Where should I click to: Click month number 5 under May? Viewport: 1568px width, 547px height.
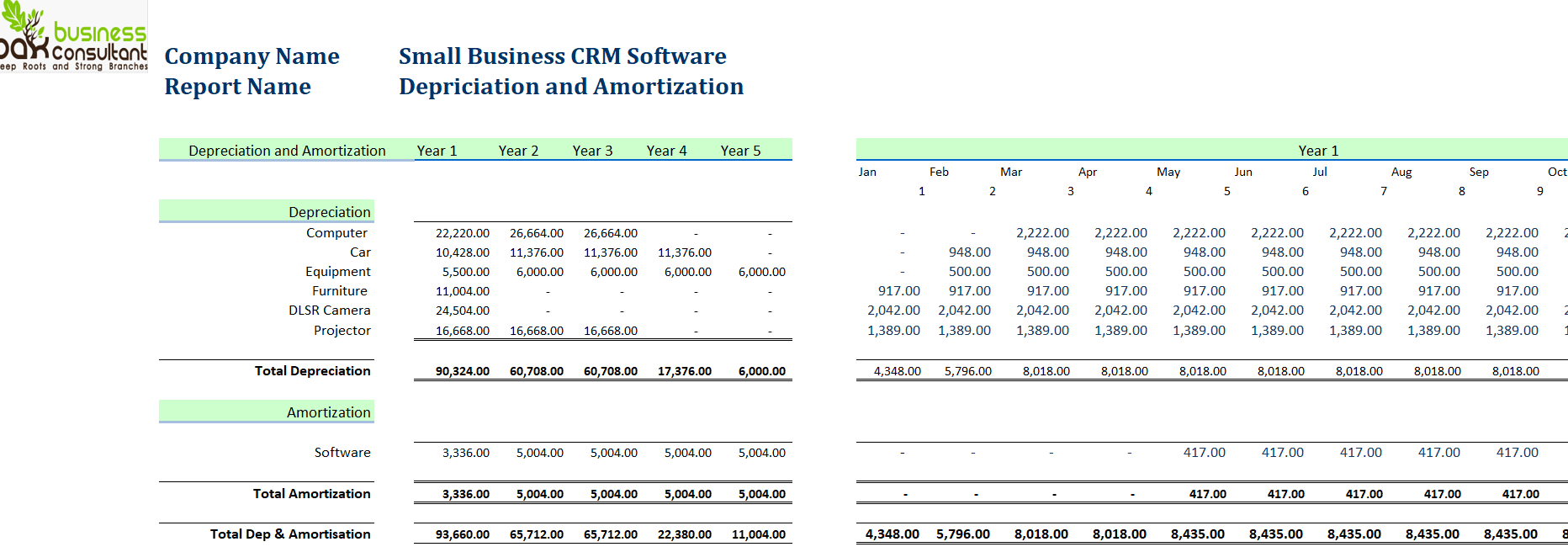tap(1226, 192)
